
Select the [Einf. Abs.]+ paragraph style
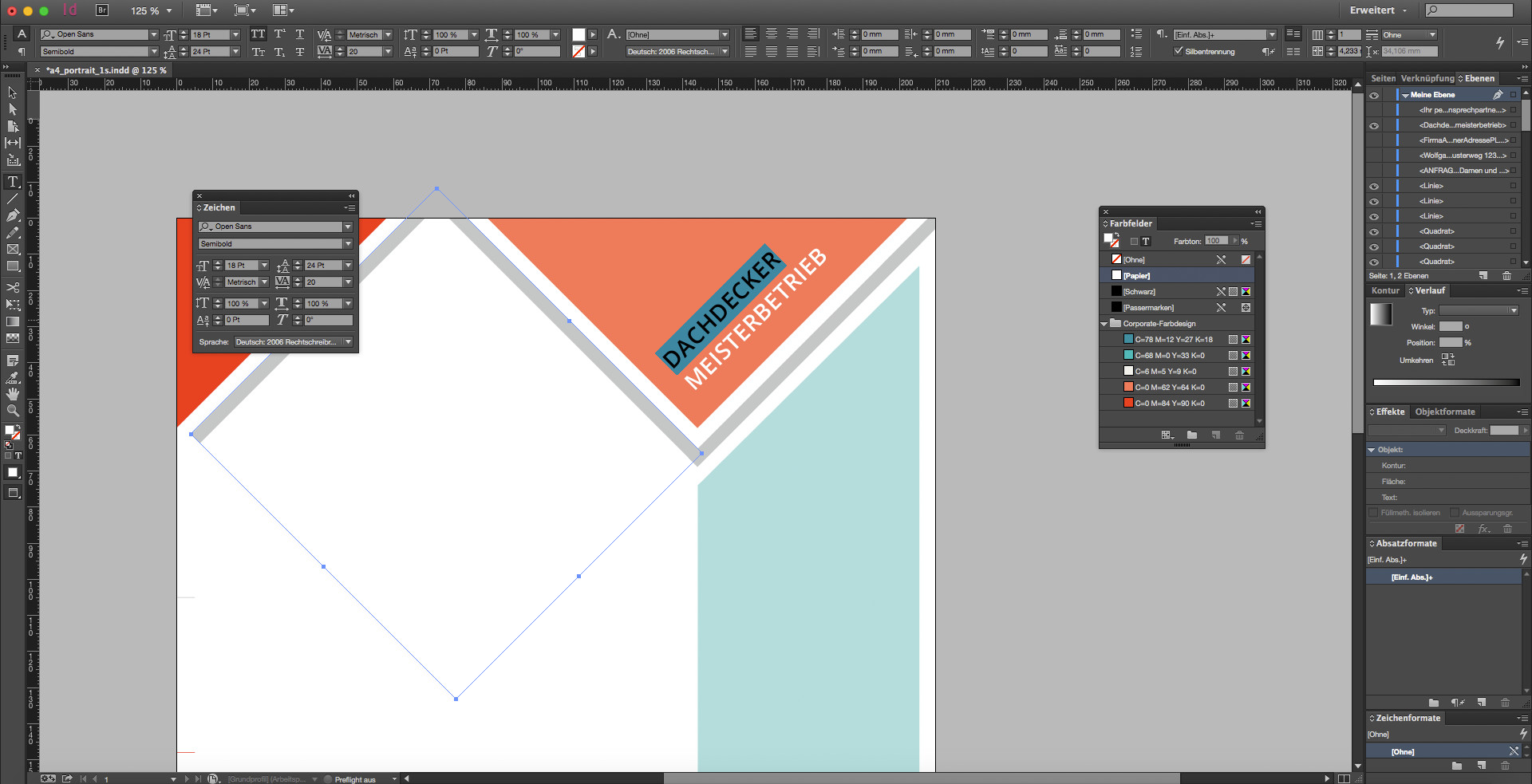click(1412, 577)
